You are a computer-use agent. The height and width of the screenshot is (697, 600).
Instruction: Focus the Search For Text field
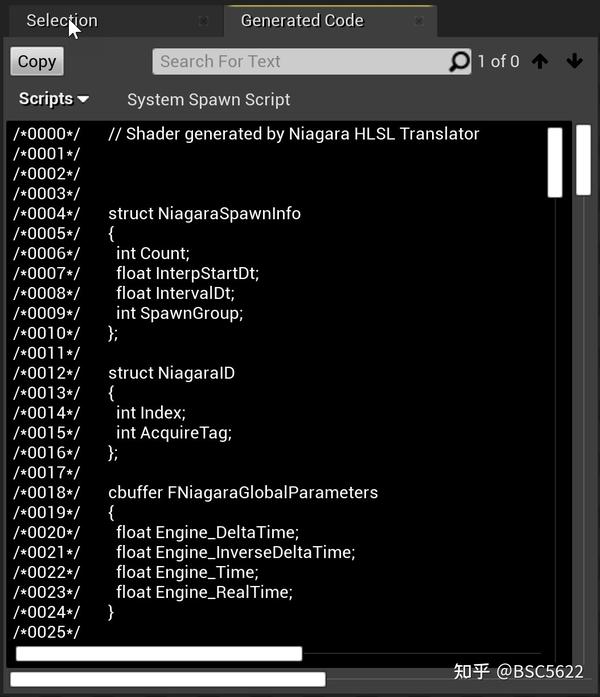tap(300, 62)
